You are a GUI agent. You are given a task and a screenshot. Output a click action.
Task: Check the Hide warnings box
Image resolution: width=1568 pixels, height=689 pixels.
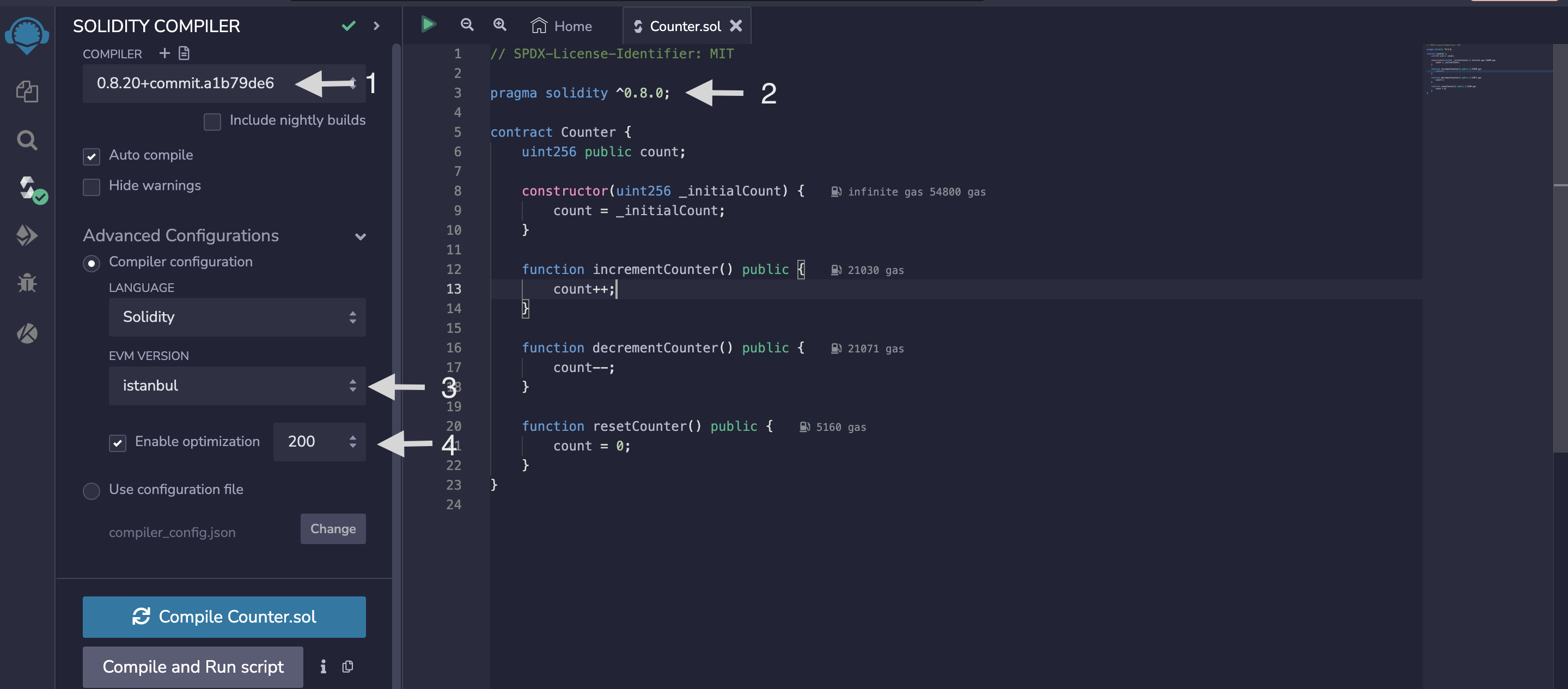(x=91, y=187)
